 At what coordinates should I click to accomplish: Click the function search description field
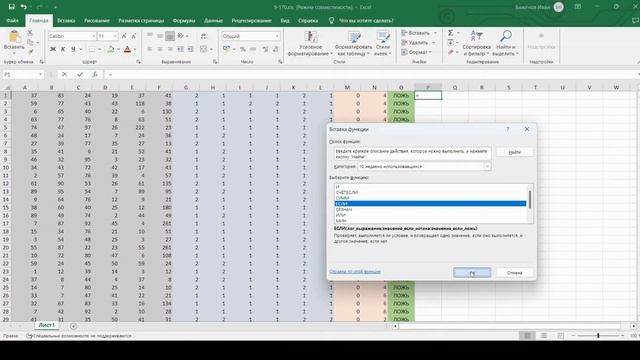click(412, 153)
